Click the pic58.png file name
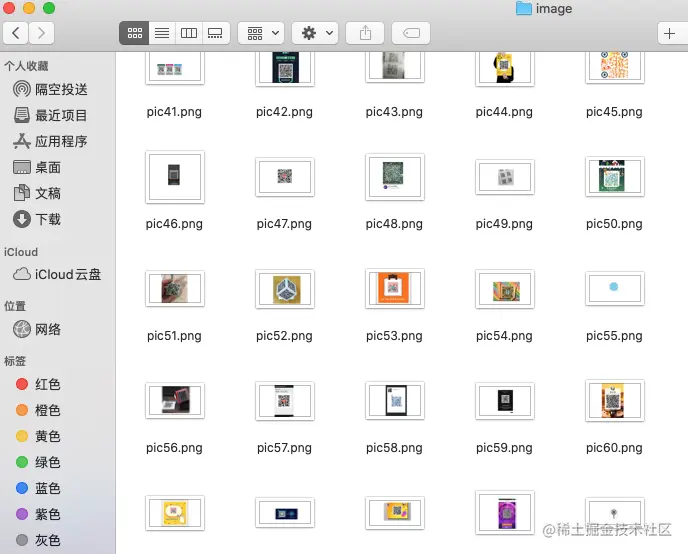Viewport: 688px width, 554px height. (394, 448)
